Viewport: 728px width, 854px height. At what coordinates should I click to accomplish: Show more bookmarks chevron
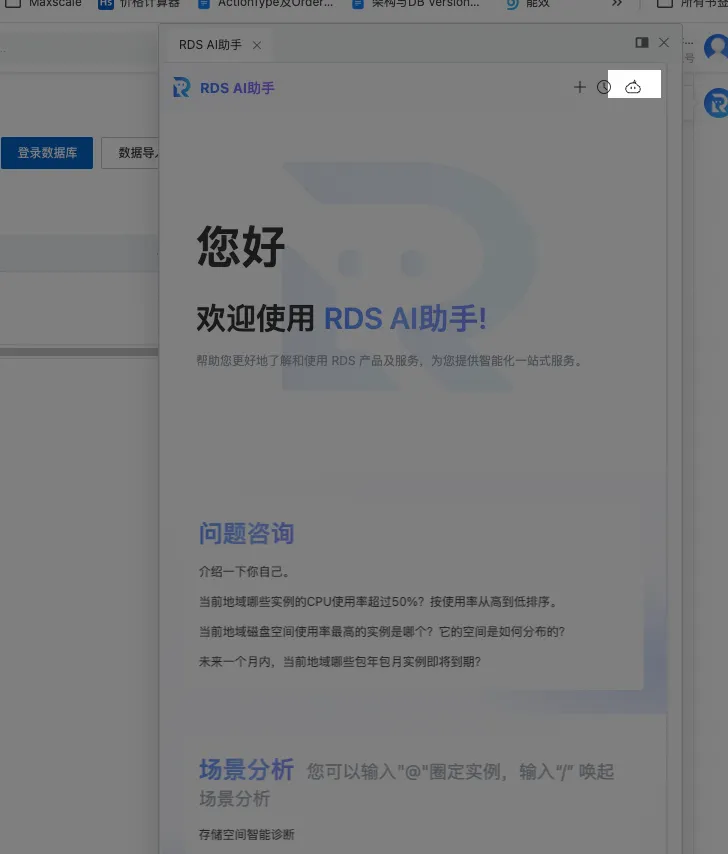(616, 3)
